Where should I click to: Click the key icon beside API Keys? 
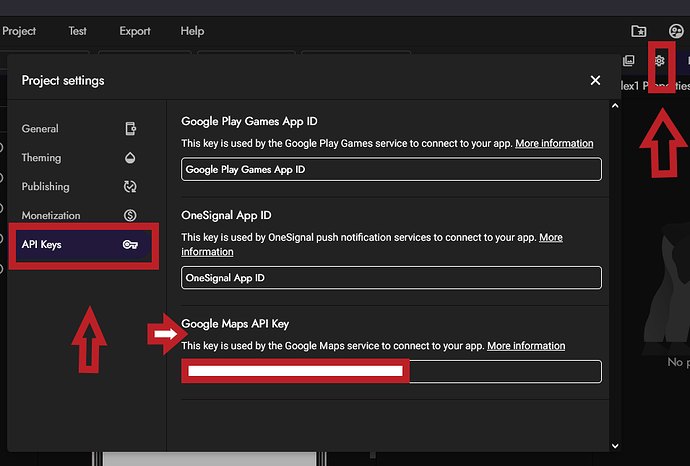pos(130,245)
